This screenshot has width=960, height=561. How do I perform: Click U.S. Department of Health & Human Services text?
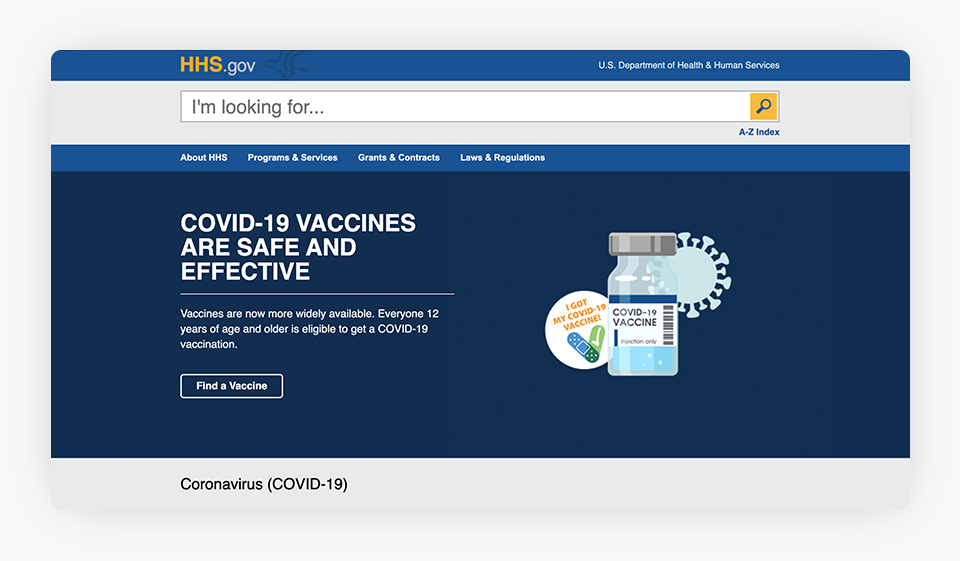[x=689, y=65]
